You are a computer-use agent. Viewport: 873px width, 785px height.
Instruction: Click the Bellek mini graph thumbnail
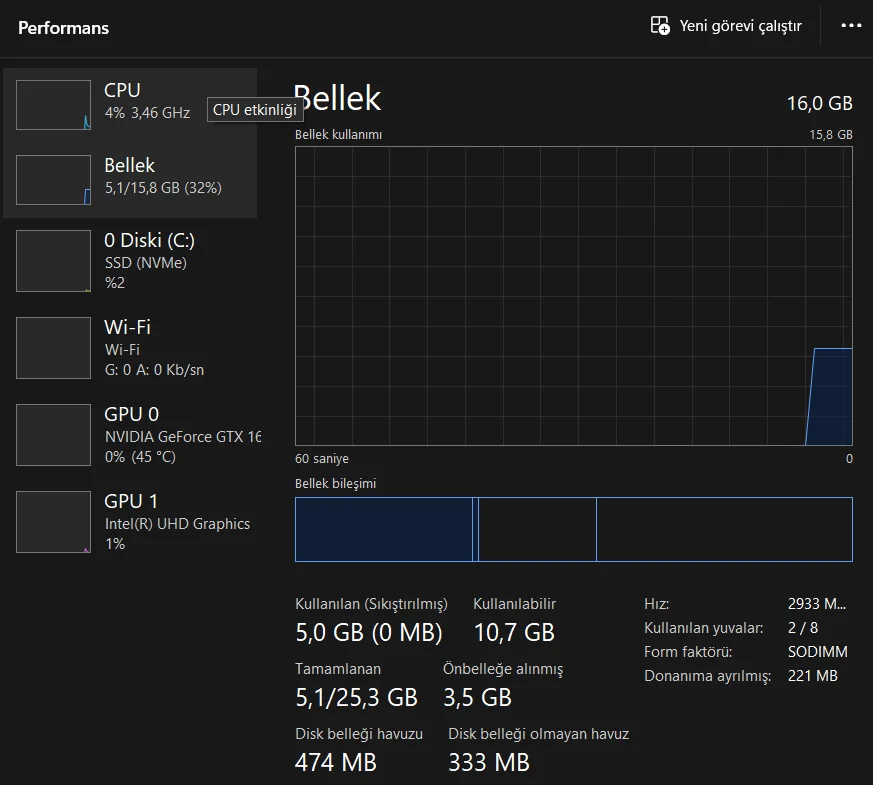(x=54, y=180)
